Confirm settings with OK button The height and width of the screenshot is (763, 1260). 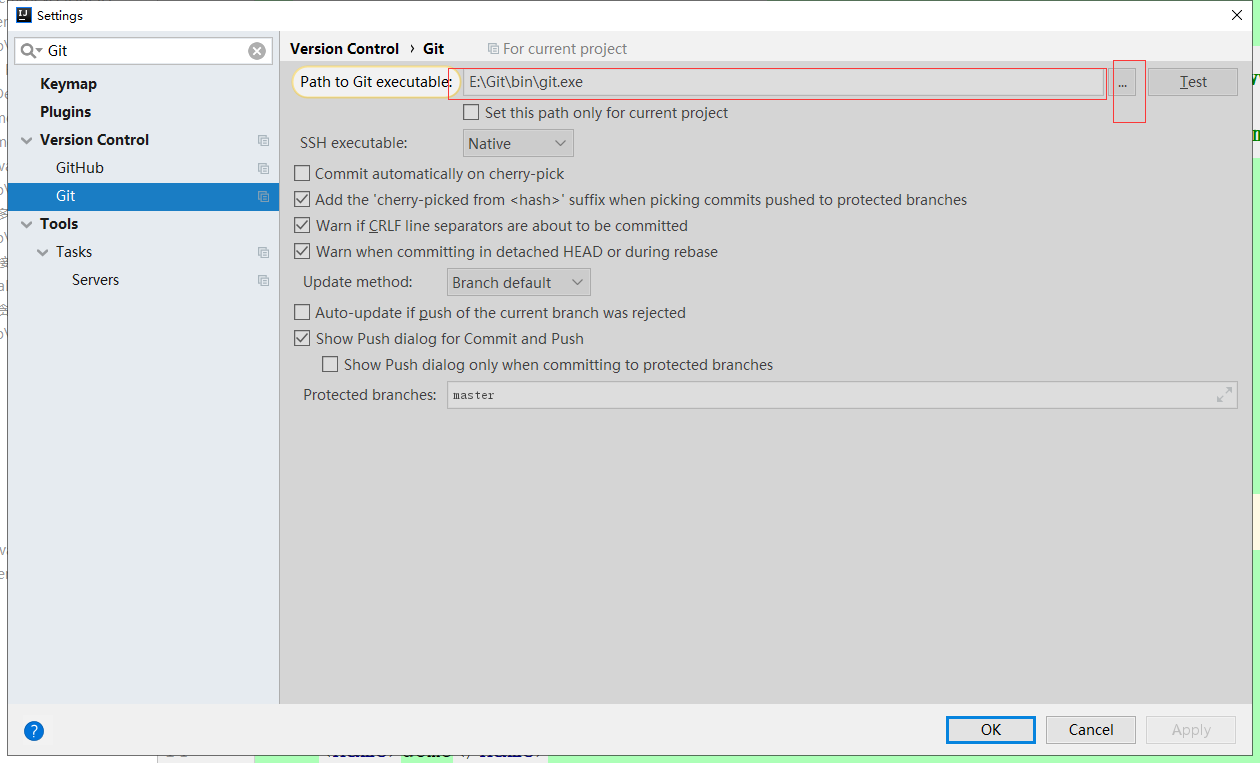point(991,730)
